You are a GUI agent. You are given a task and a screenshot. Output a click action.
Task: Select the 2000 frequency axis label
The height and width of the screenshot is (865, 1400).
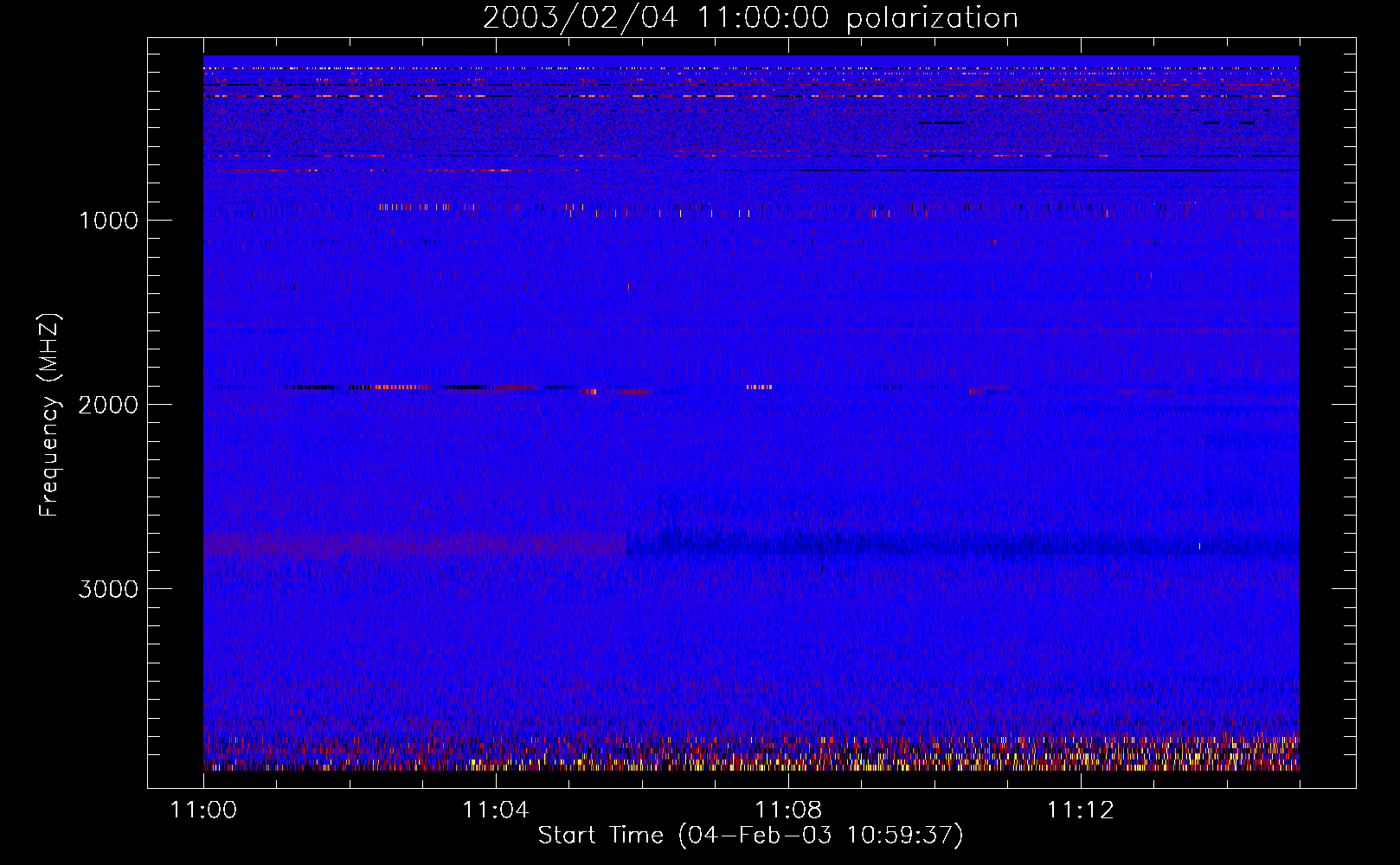[108, 405]
